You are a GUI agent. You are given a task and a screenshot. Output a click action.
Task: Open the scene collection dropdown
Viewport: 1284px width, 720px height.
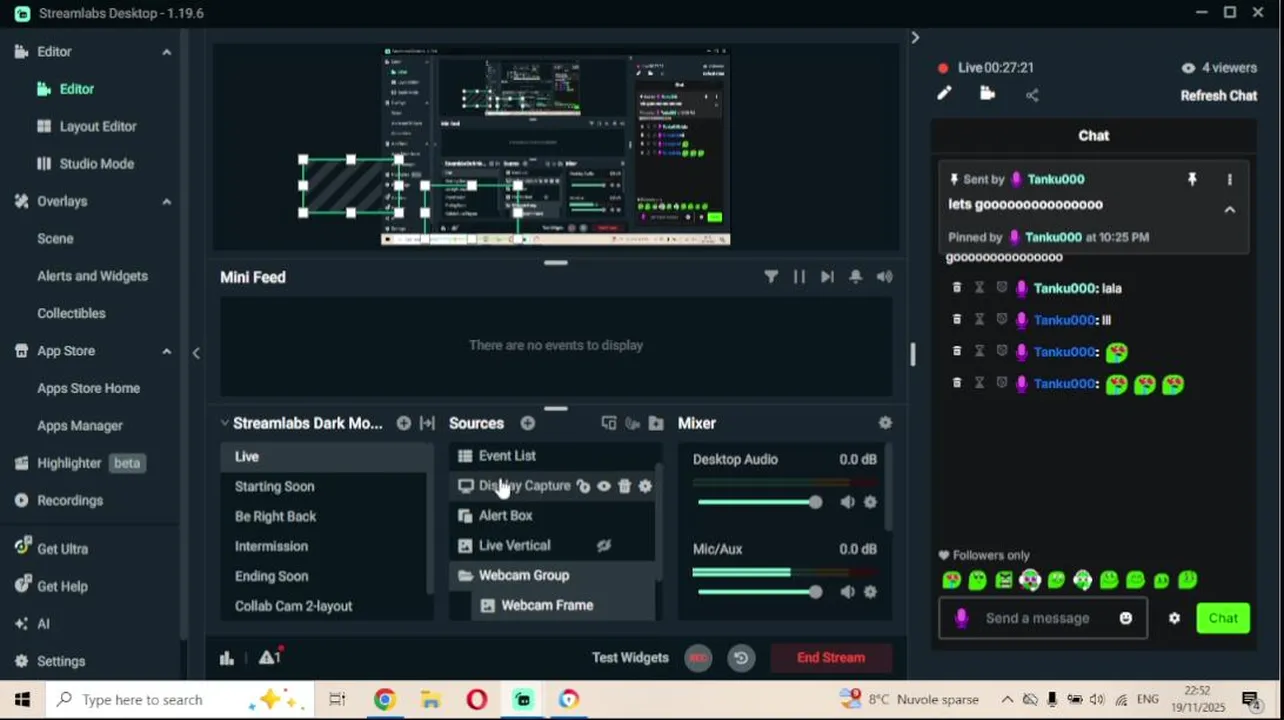[301, 423]
